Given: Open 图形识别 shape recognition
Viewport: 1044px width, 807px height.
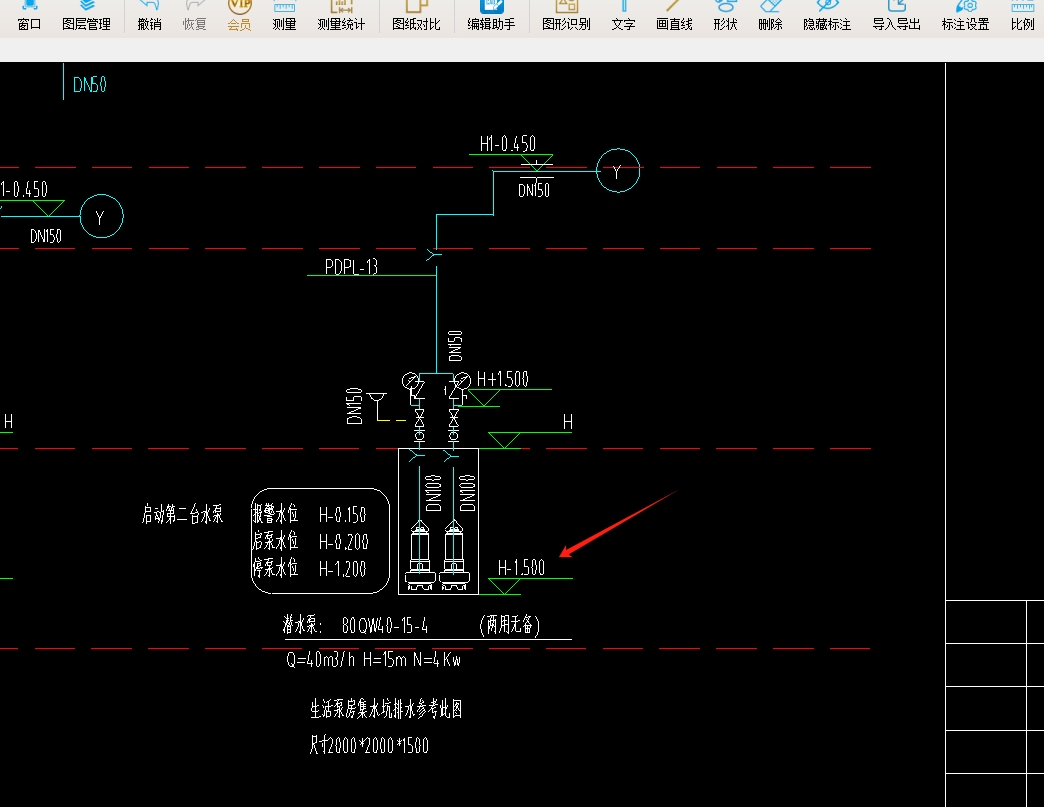Looking at the screenshot, I should [566, 17].
